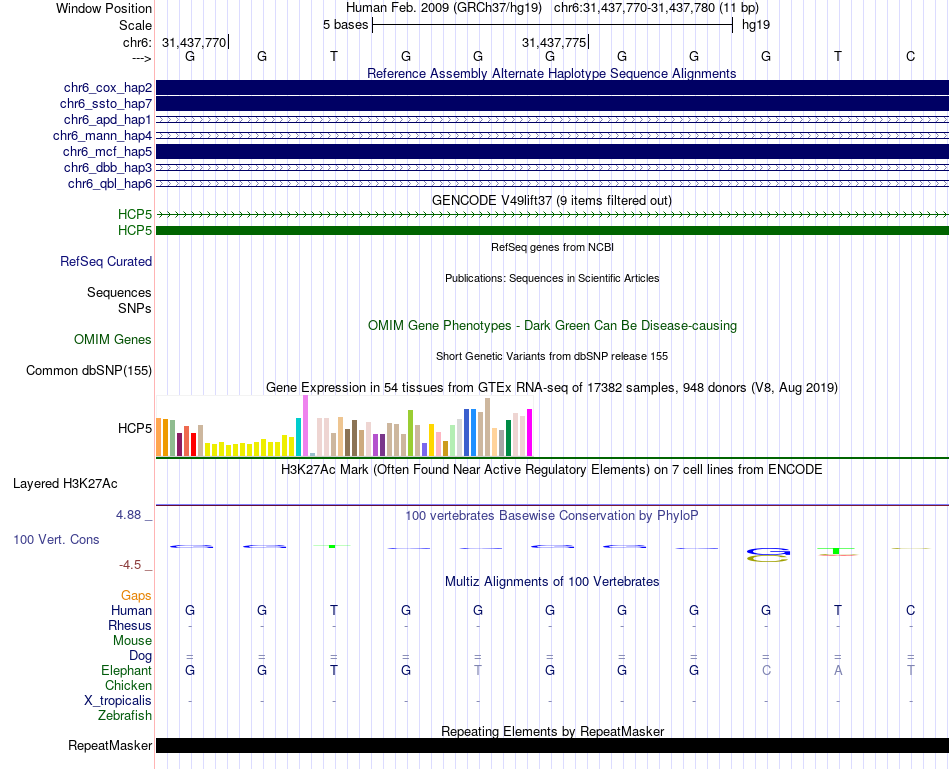
Task: Open Short Genetic Variants from dbSNP title
Action: (552, 356)
